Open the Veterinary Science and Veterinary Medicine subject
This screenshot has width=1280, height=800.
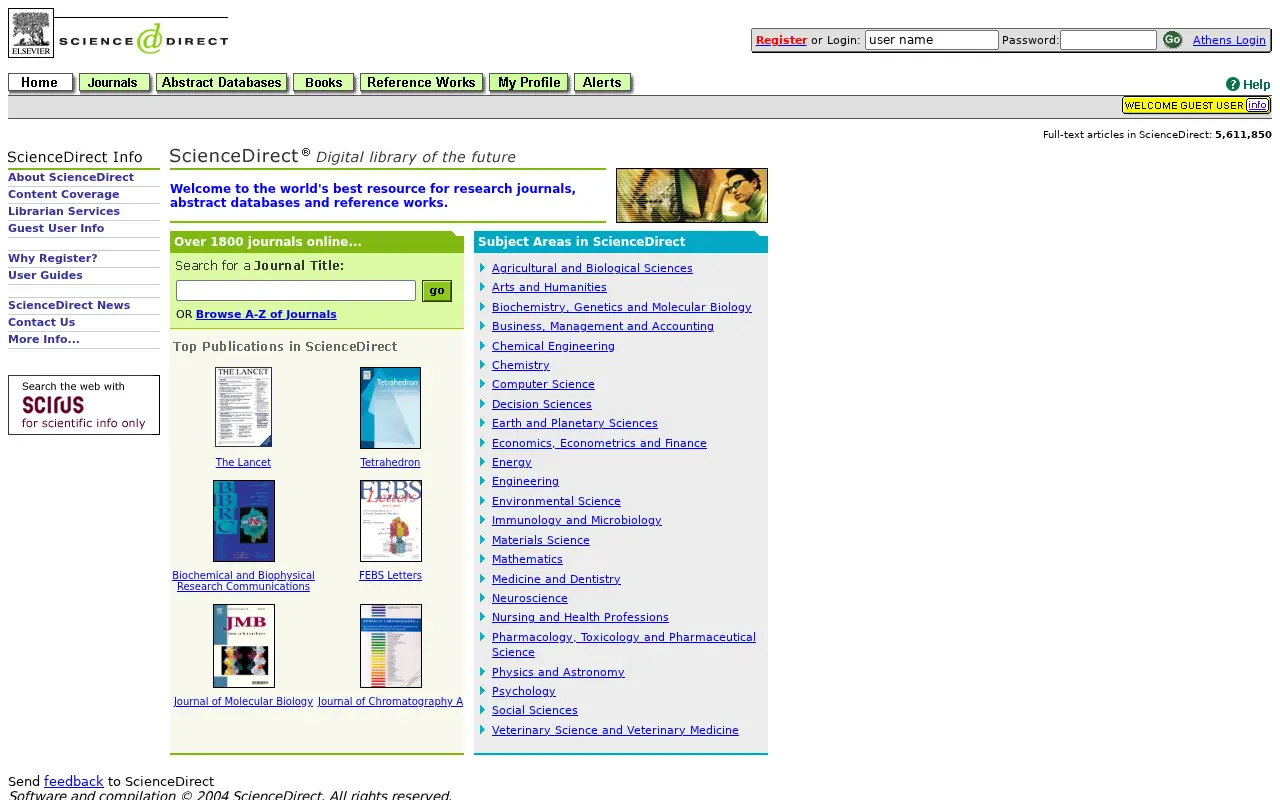pos(615,730)
